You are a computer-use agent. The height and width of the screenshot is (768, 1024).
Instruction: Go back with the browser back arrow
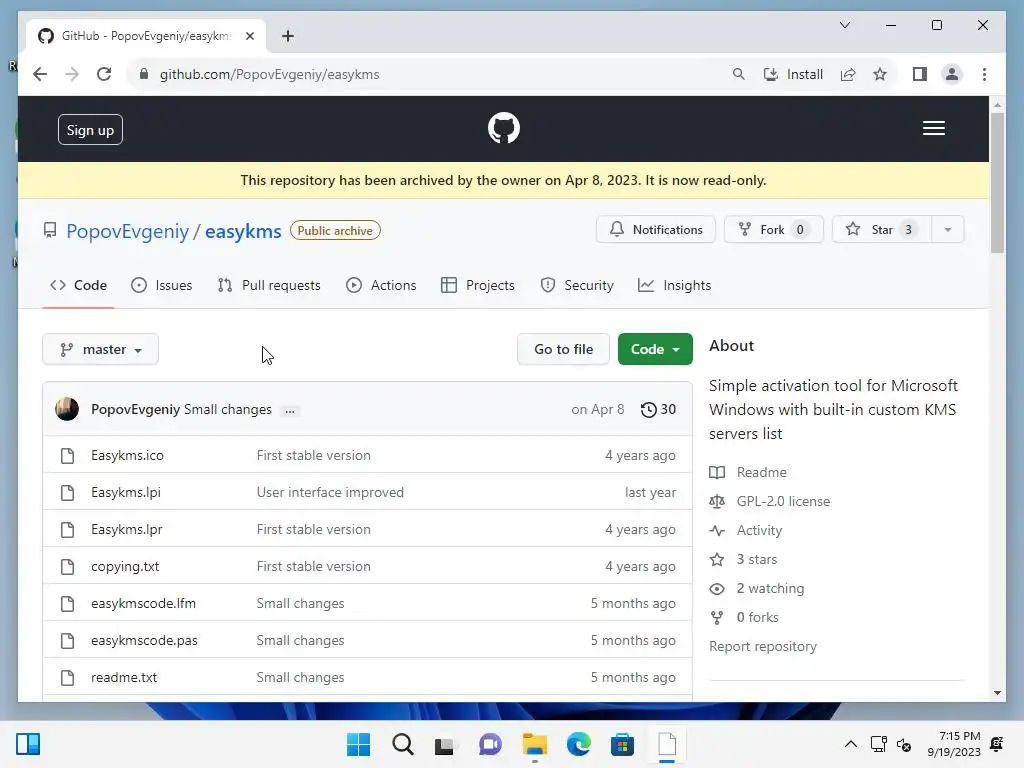pos(40,74)
